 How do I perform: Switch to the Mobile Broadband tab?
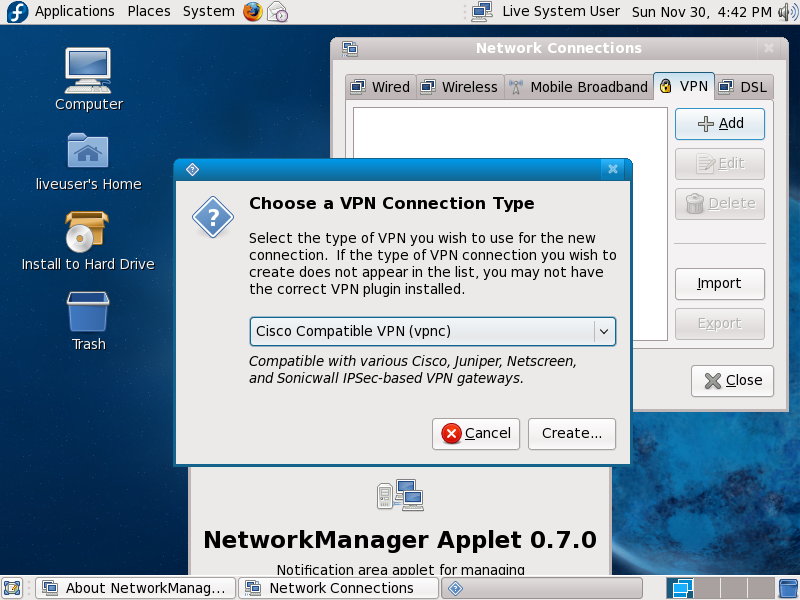[579, 87]
